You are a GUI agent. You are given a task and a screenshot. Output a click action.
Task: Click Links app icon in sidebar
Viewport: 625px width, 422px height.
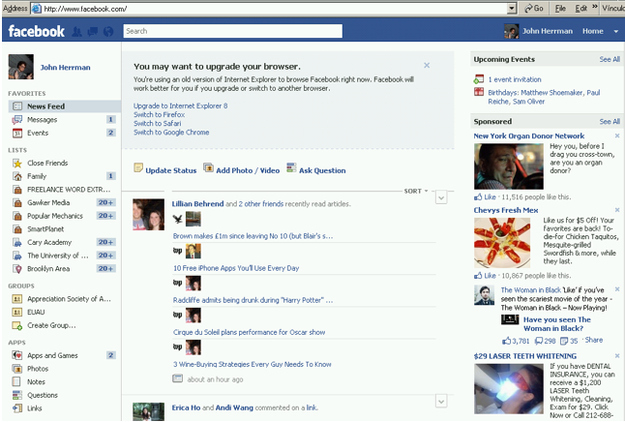pos(17,408)
